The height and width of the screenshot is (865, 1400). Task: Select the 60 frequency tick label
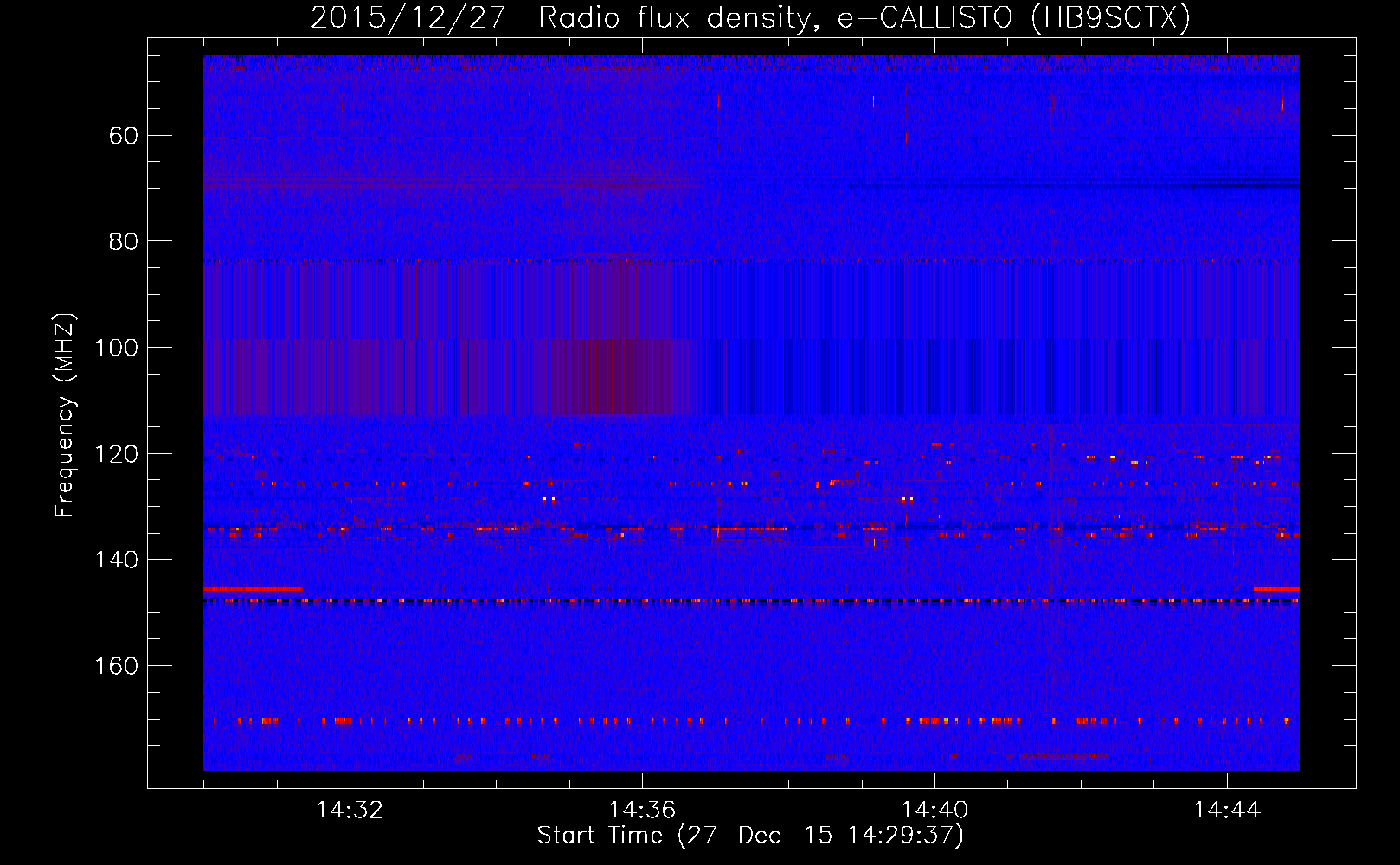click(124, 136)
